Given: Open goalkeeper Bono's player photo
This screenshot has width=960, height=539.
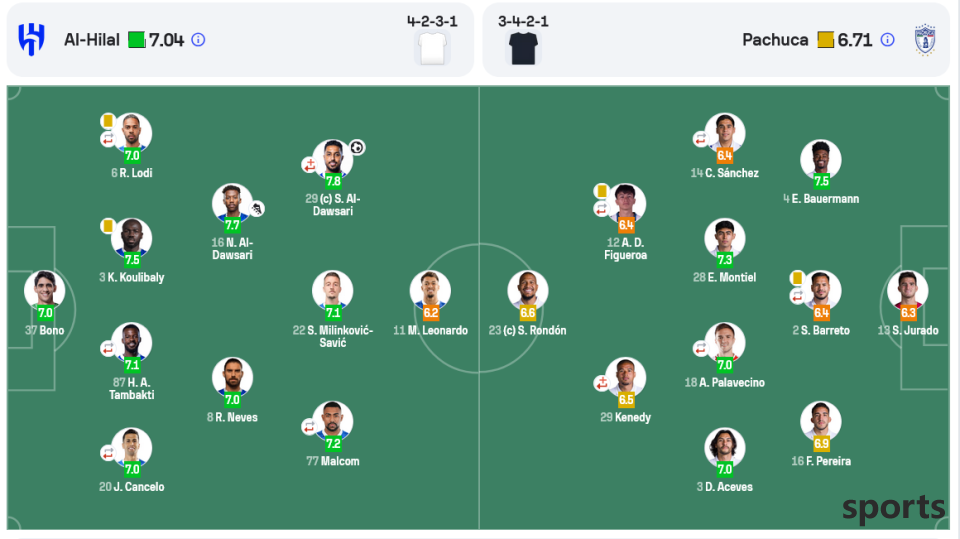Looking at the screenshot, I should (45, 290).
